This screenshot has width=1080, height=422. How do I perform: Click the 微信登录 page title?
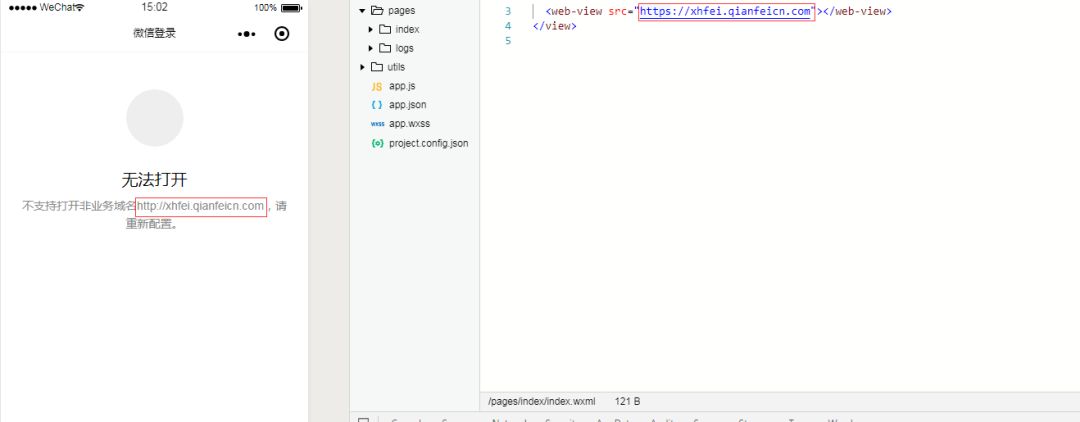pyautogui.click(x=154, y=33)
